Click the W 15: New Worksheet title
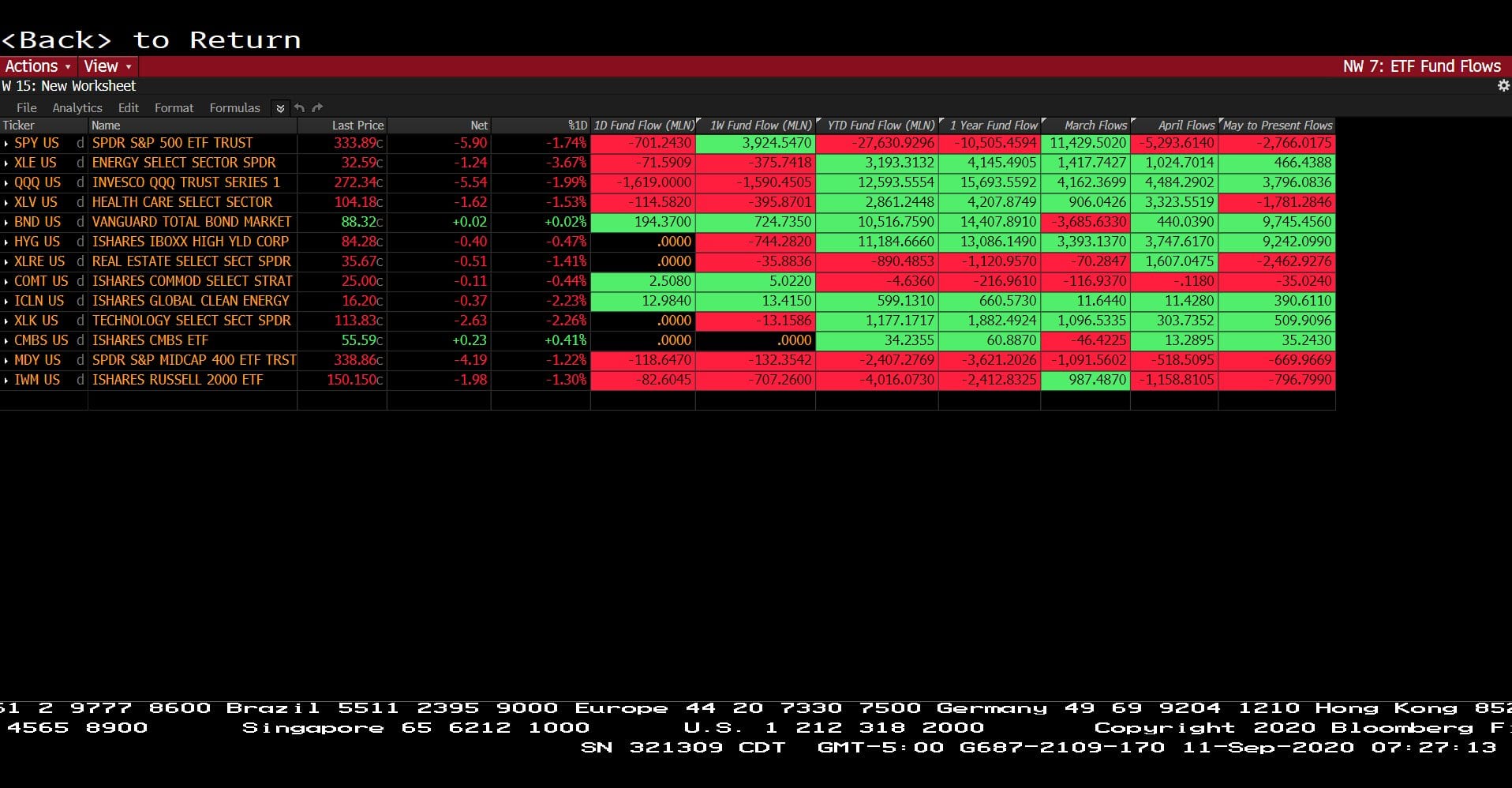This screenshot has width=1512, height=788. [69, 86]
